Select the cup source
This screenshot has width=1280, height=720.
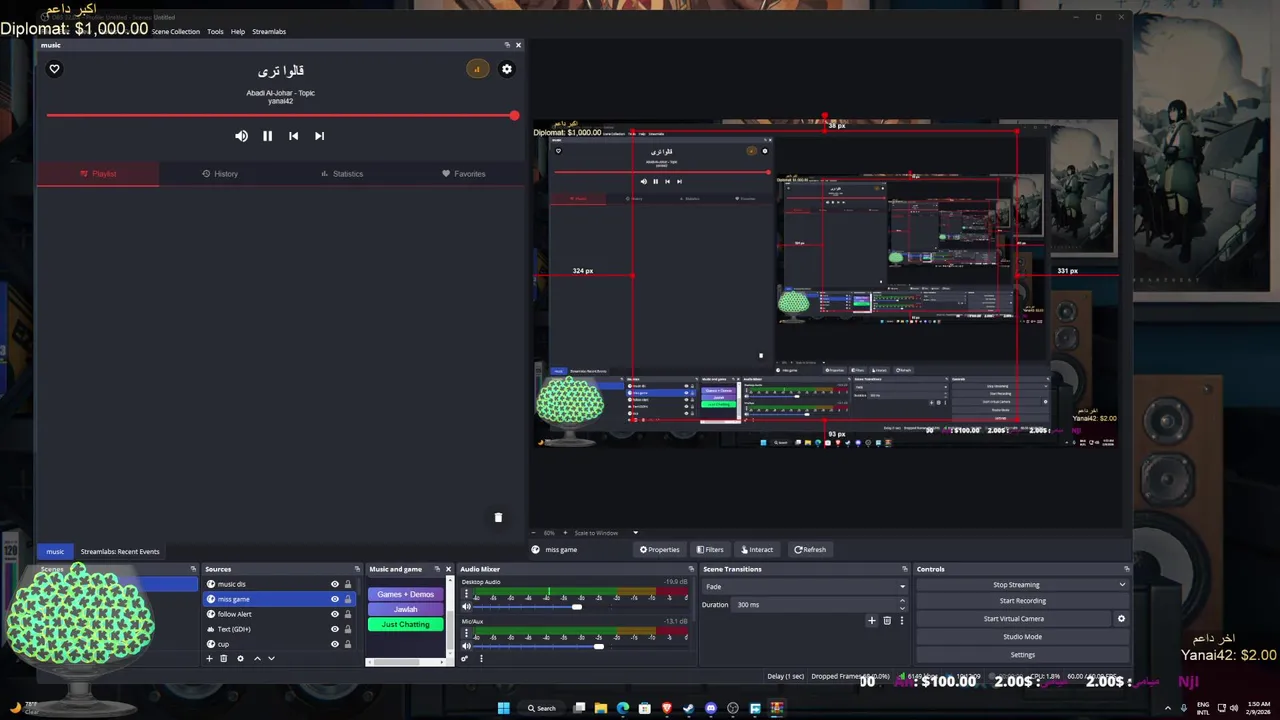[280, 644]
